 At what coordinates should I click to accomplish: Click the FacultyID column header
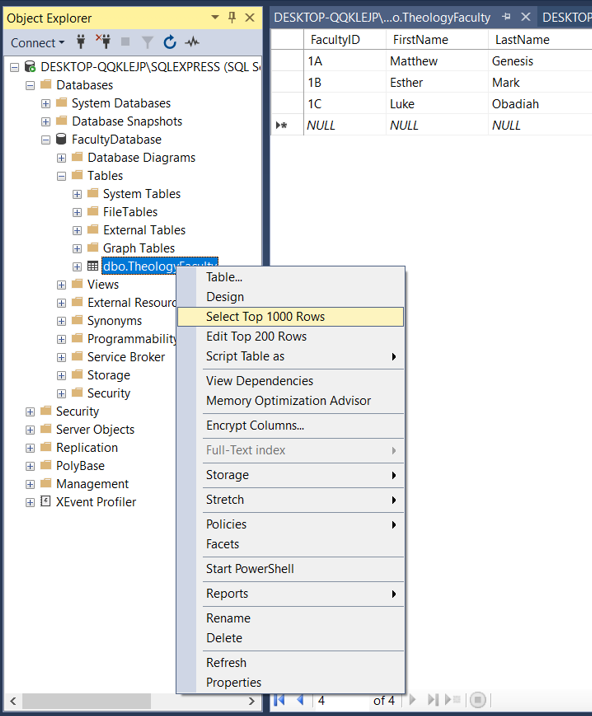345,40
